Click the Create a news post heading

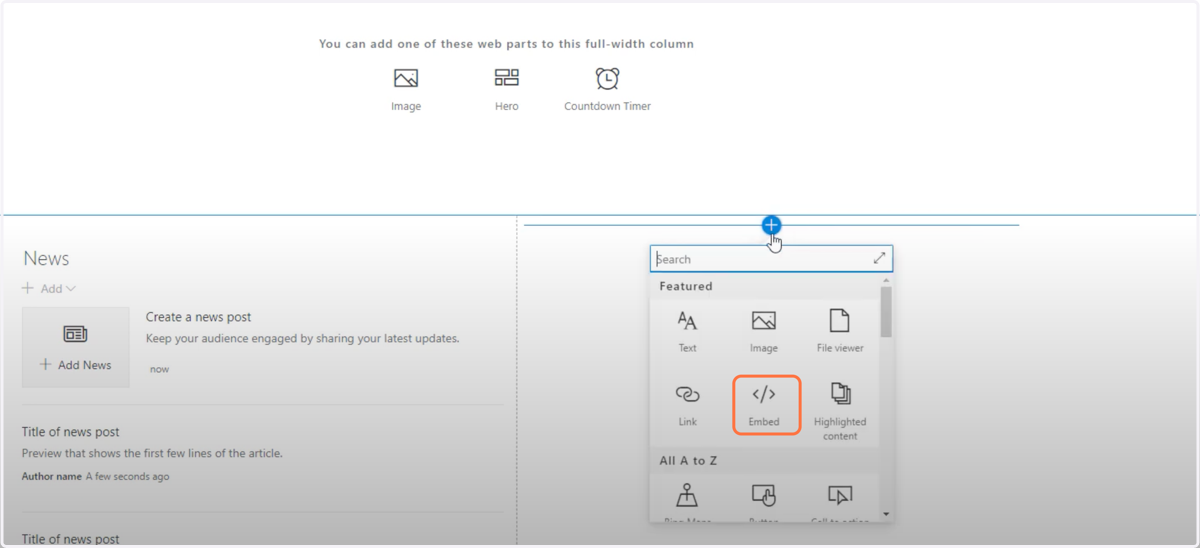click(198, 317)
